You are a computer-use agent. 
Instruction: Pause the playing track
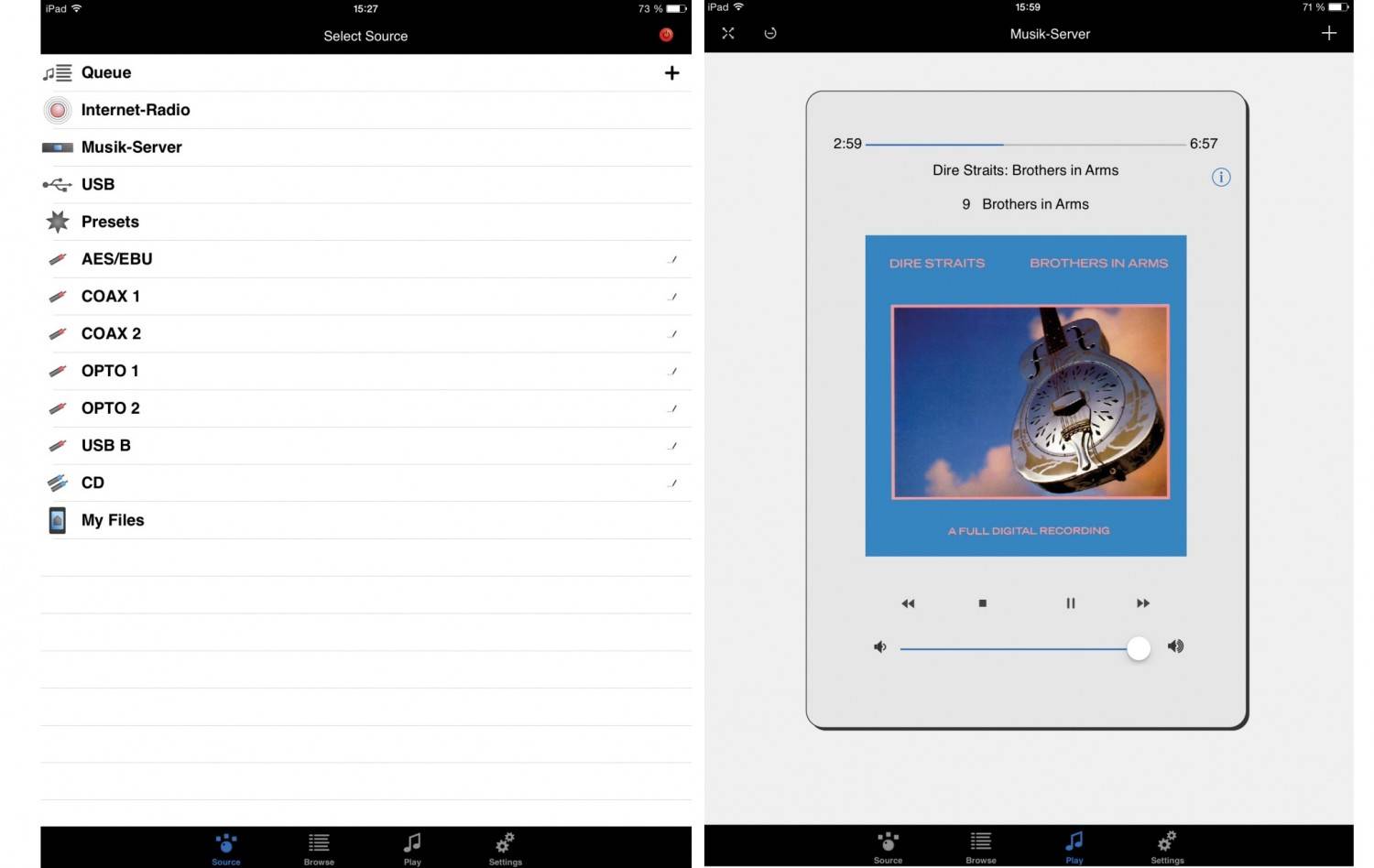coord(1071,603)
